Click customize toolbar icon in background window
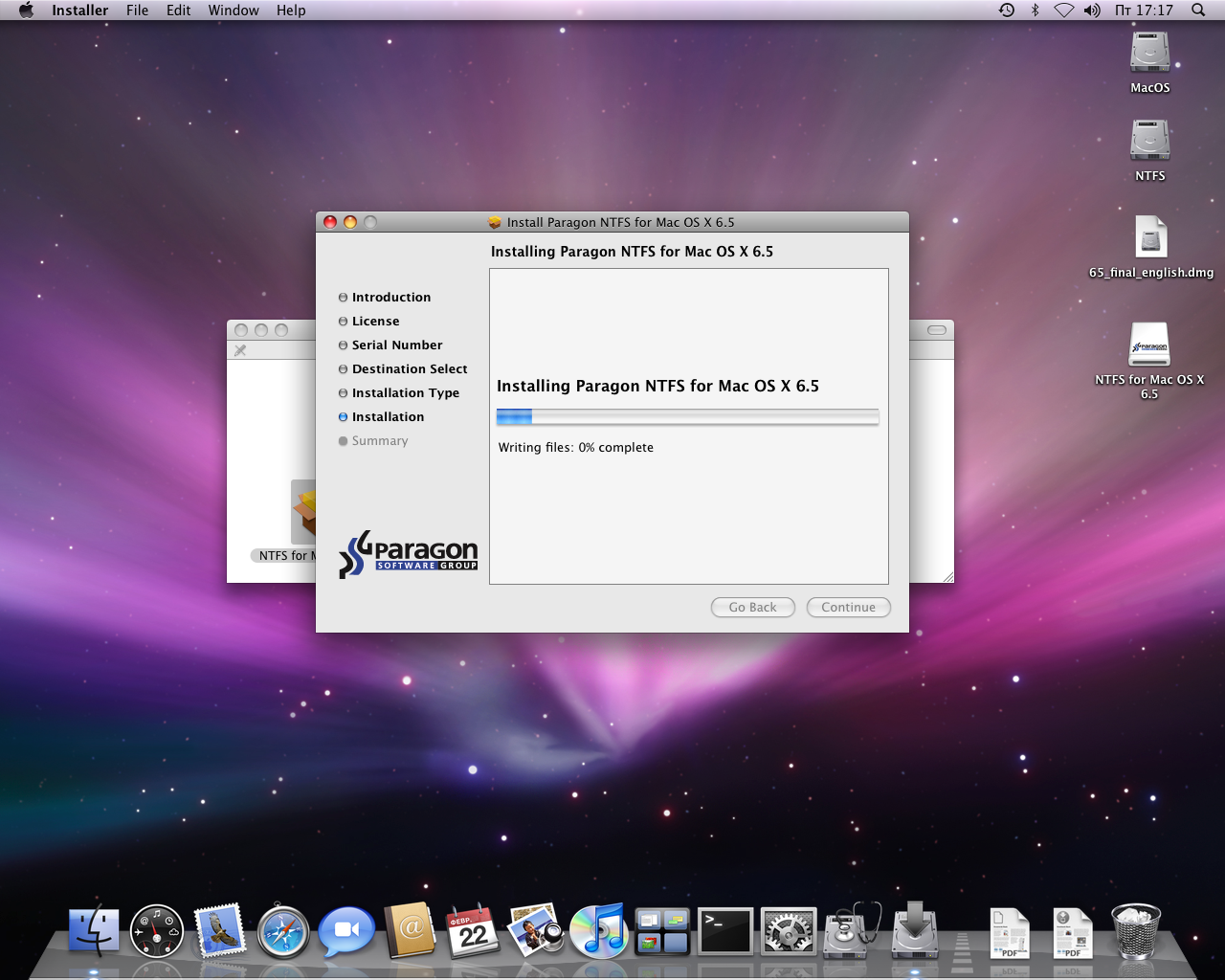This screenshot has height=980, width=1225. tap(240, 350)
